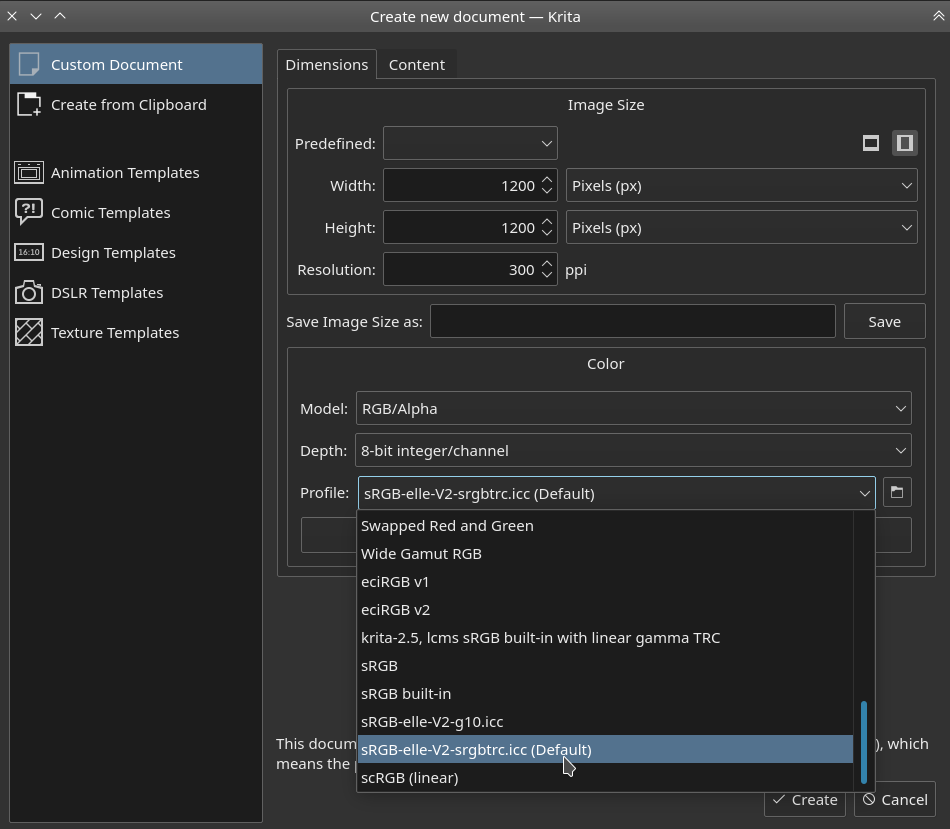Image resolution: width=950 pixels, height=829 pixels.
Task: Open the Texture Templates icon
Action: tap(29, 332)
